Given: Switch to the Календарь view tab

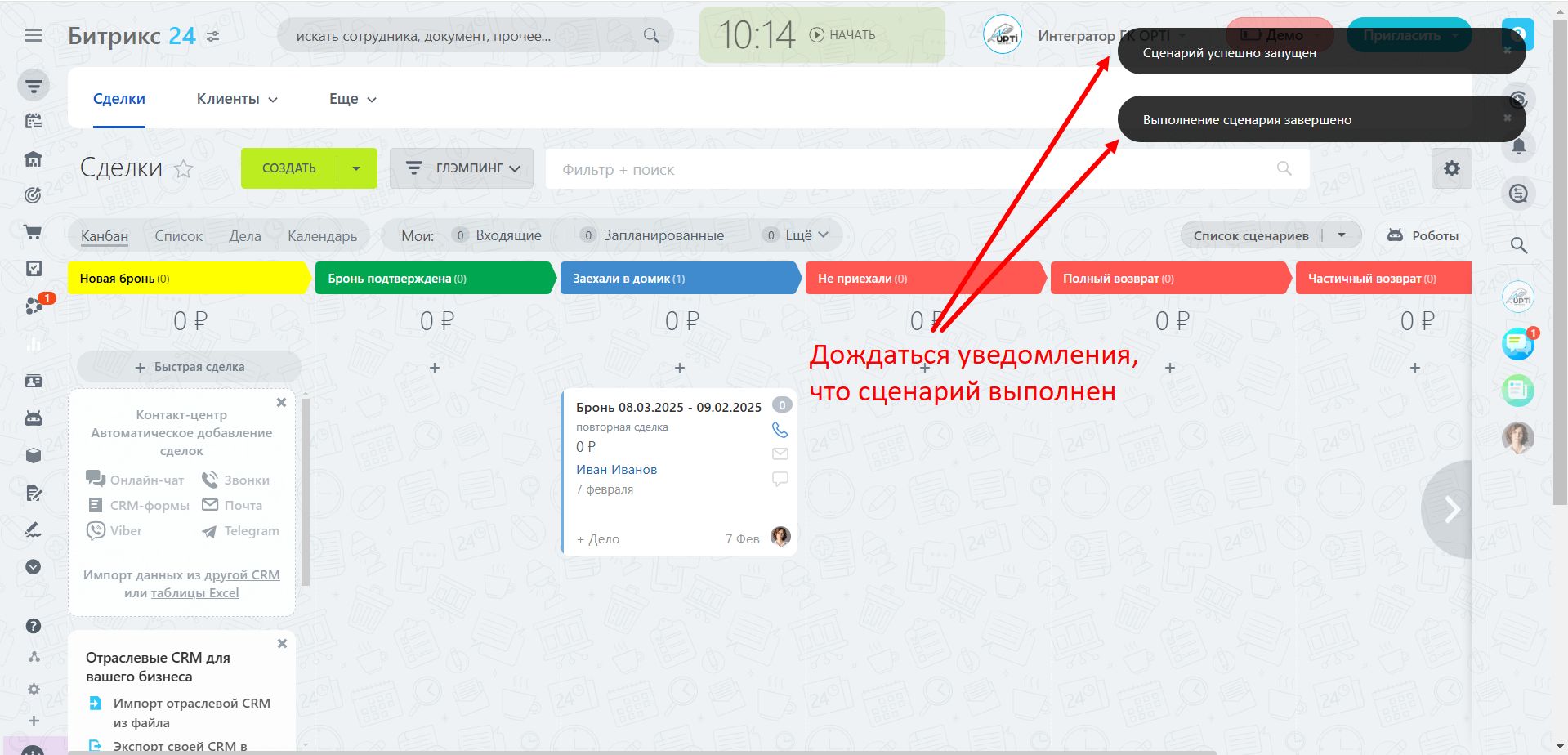Looking at the screenshot, I should click(x=322, y=236).
